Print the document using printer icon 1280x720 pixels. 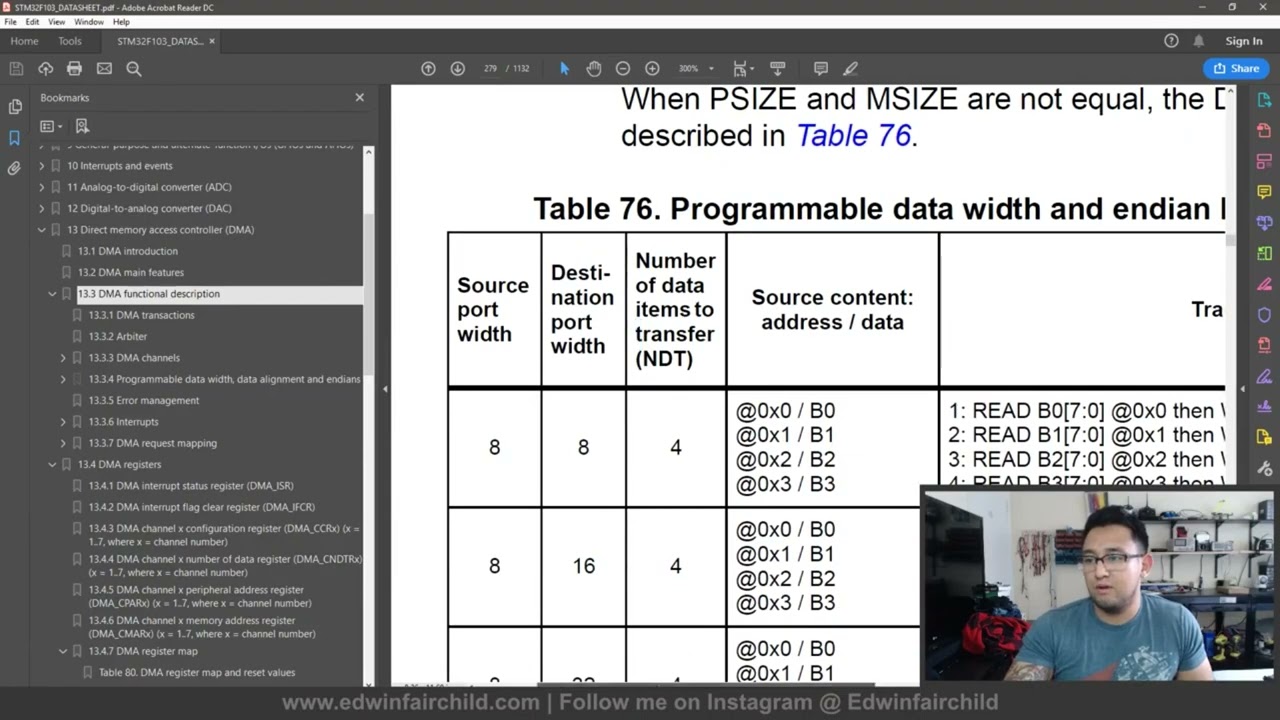74,68
